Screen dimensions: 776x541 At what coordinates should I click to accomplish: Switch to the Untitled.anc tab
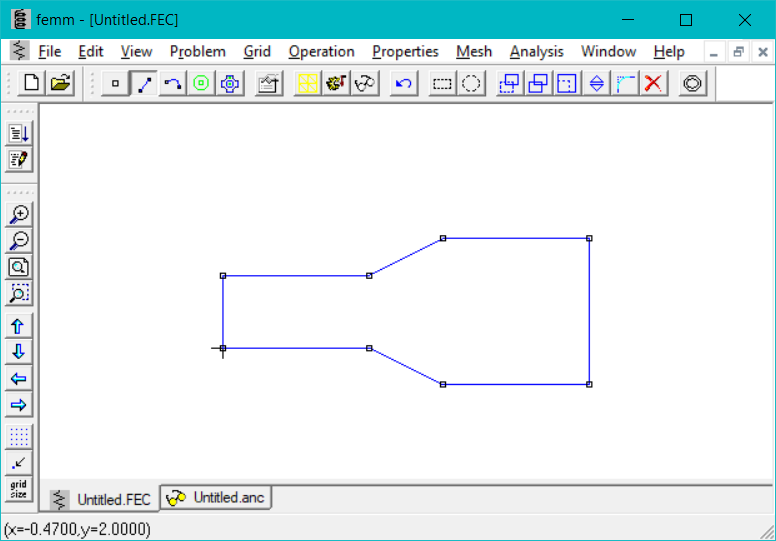pos(216,497)
